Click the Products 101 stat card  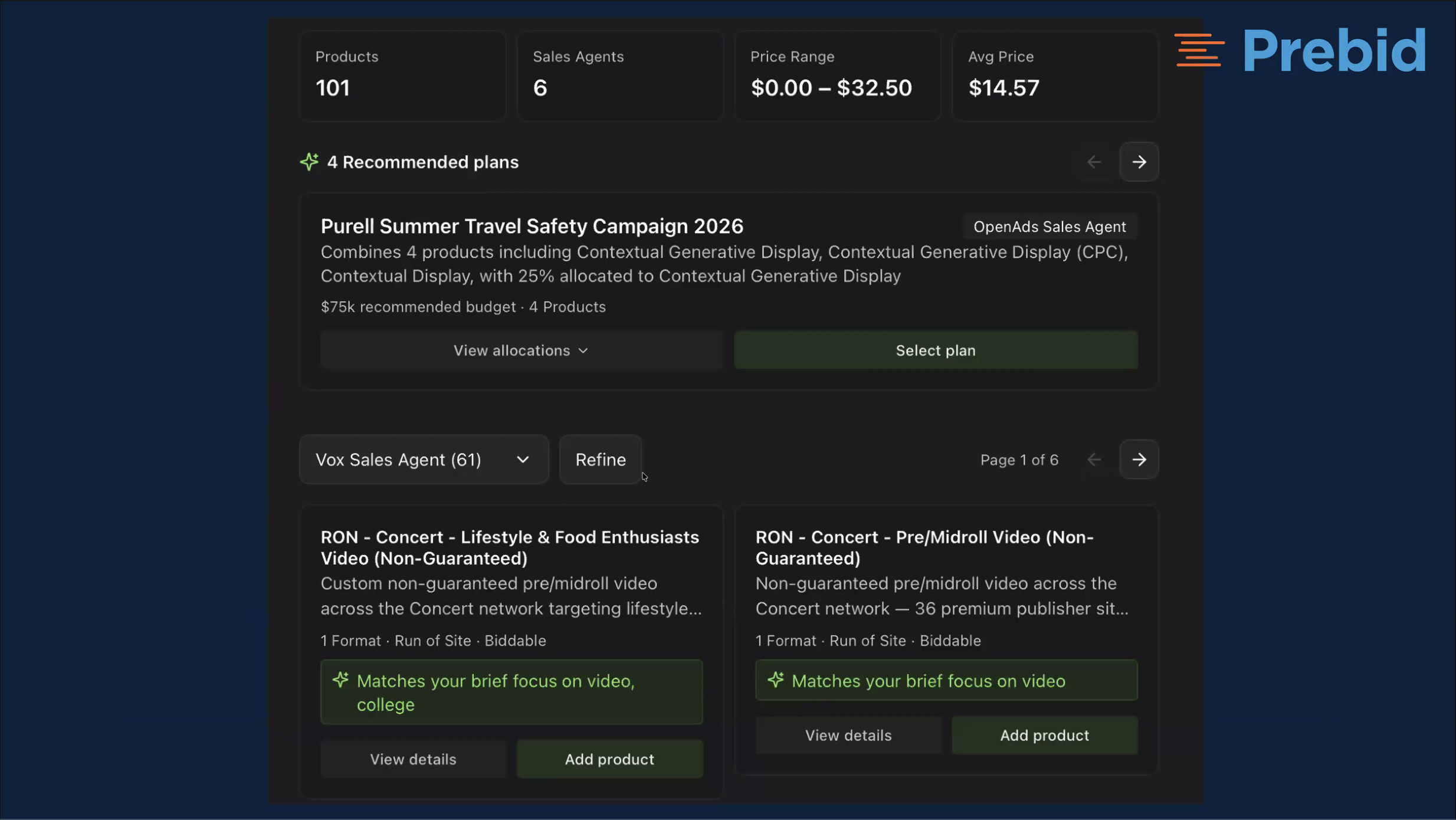click(403, 76)
